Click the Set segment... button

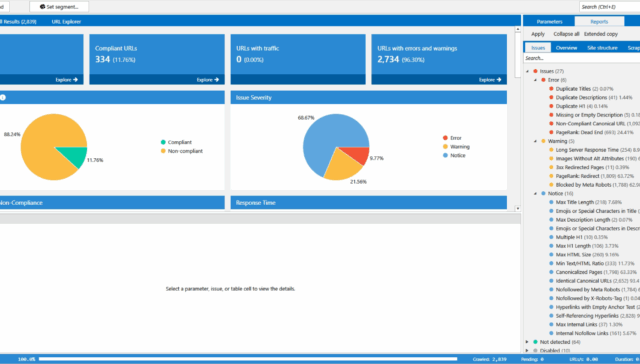[x=59, y=7]
